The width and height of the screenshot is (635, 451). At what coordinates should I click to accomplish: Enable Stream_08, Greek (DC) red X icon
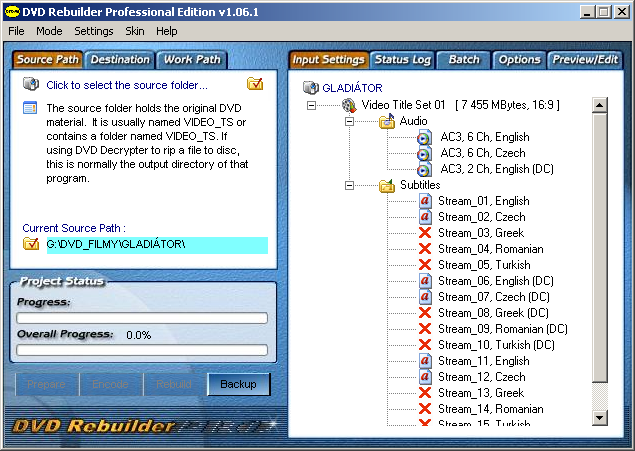(425, 313)
